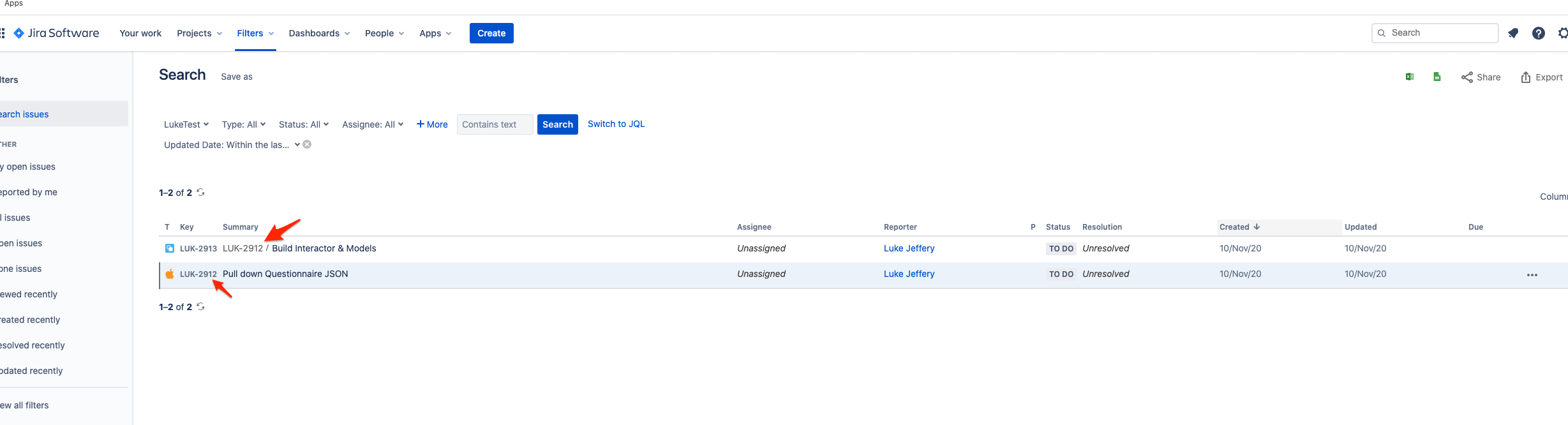Expand the Updated Date criterion dropdown
The width and height of the screenshot is (1568, 425).
click(x=232, y=145)
